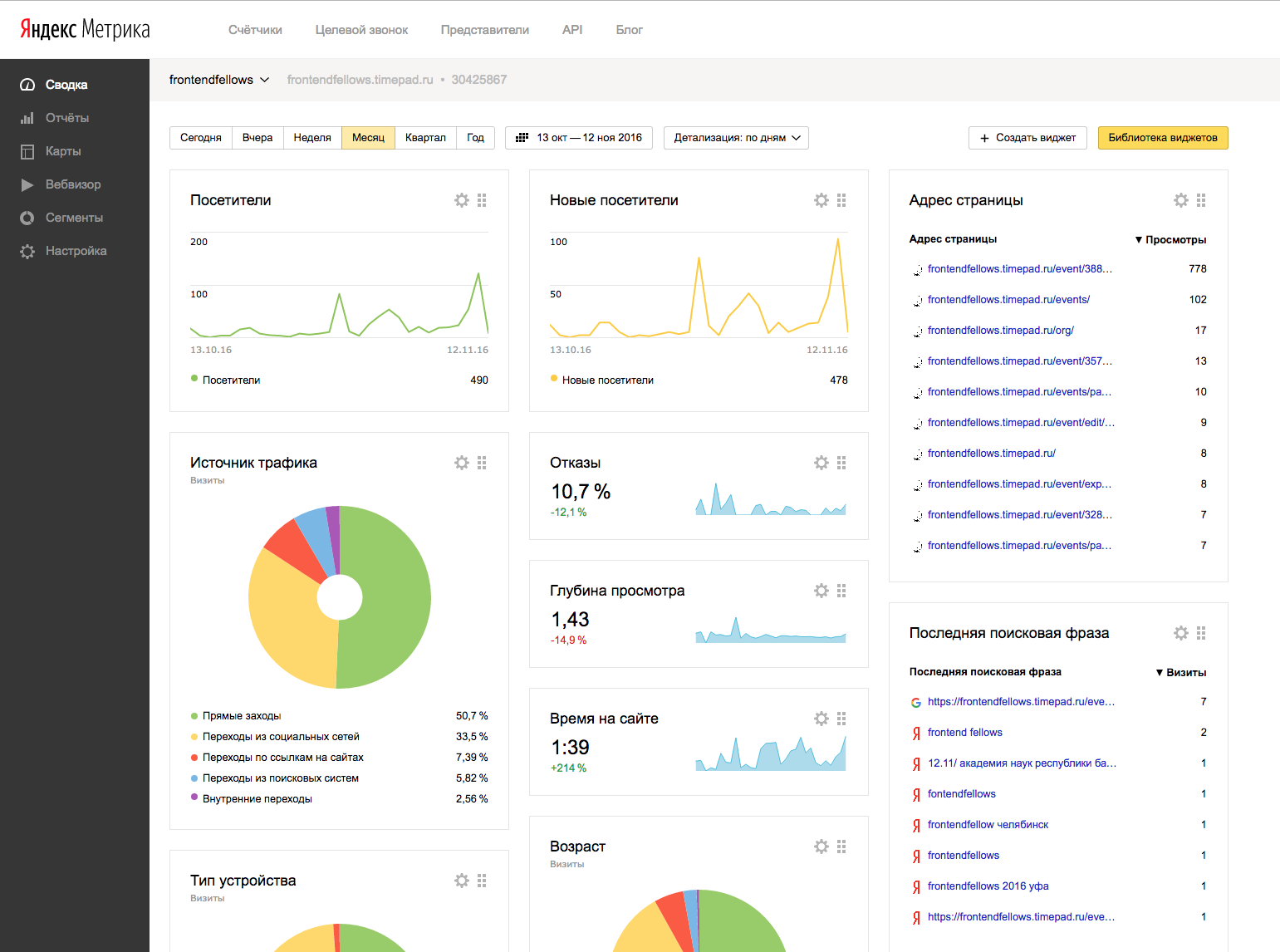Switch period to Квартал
The height and width of the screenshot is (952, 1280).
point(425,138)
